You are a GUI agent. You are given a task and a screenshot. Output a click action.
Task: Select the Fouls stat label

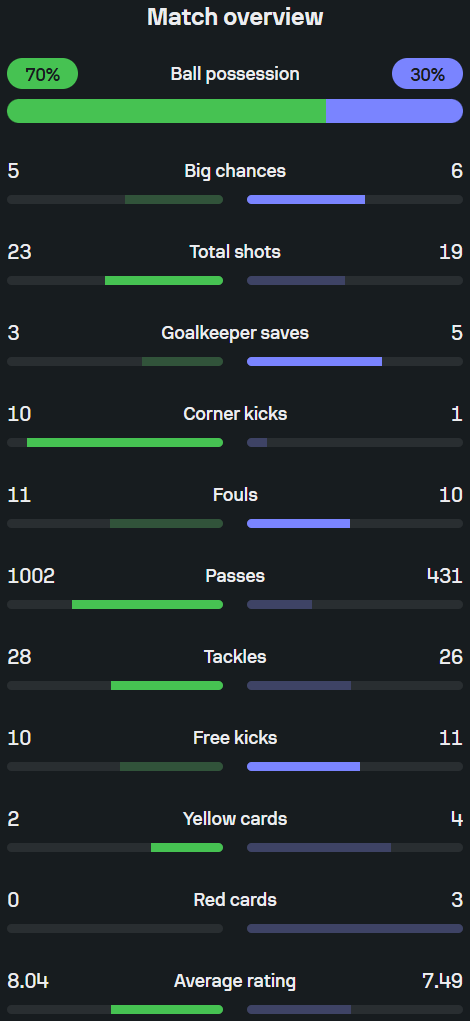235,495
